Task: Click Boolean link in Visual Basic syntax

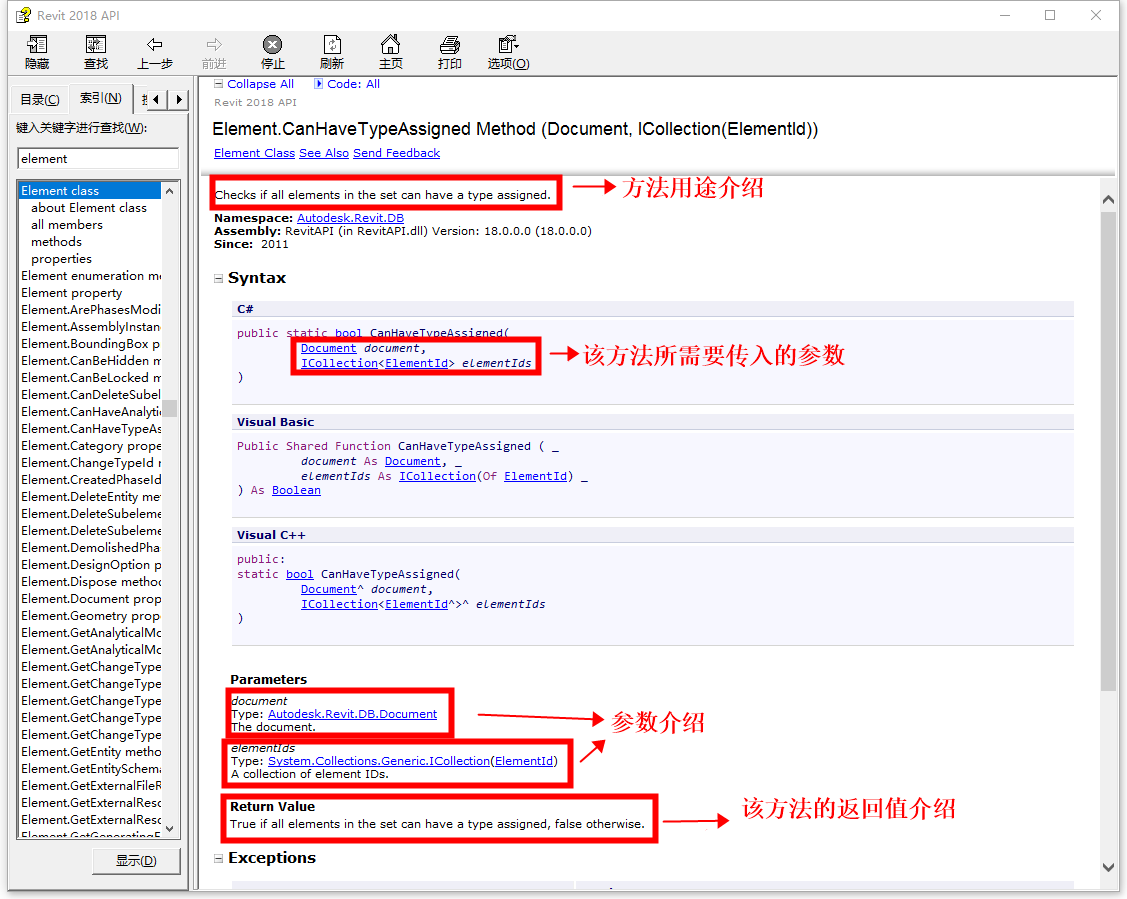Action: [296, 491]
